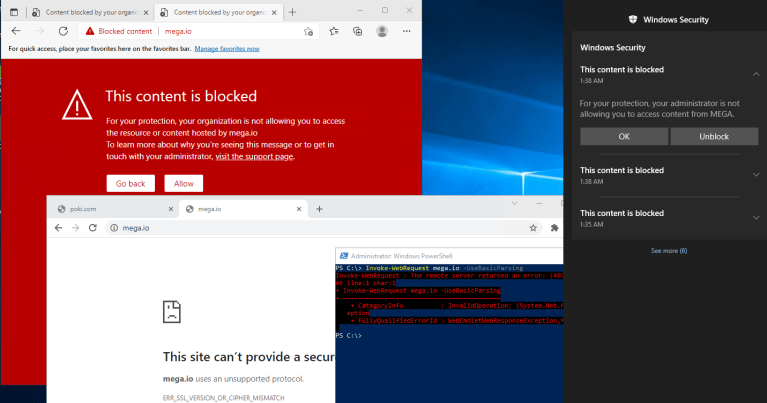Open Edge settings and more menu
This screenshot has width=767, height=403.
click(406, 31)
